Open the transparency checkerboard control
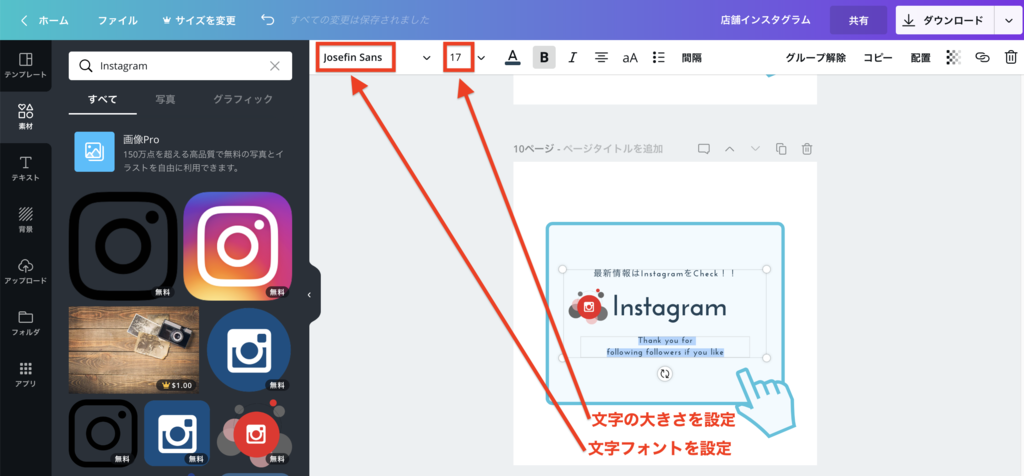Image resolution: width=1024 pixels, height=476 pixels. coord(954,57)
